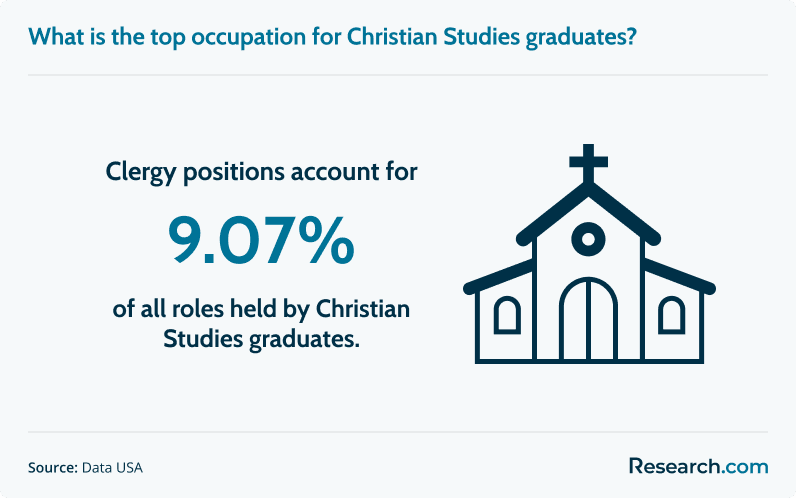The height and width of the screenshot is (498, 796).
Task: Click the church building icon
Action: (589, 254)
